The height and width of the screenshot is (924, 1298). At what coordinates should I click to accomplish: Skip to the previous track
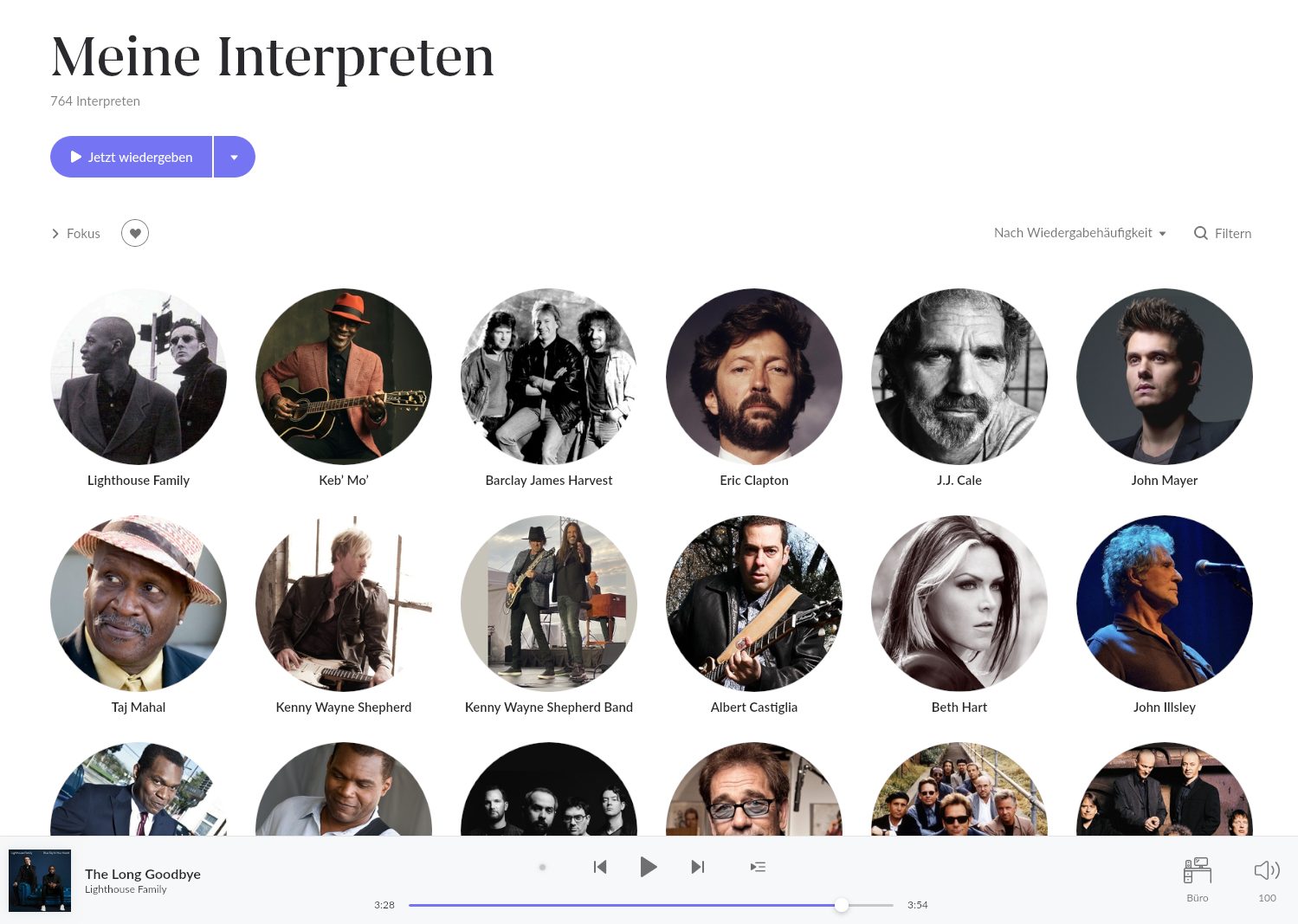coord(600,867)
